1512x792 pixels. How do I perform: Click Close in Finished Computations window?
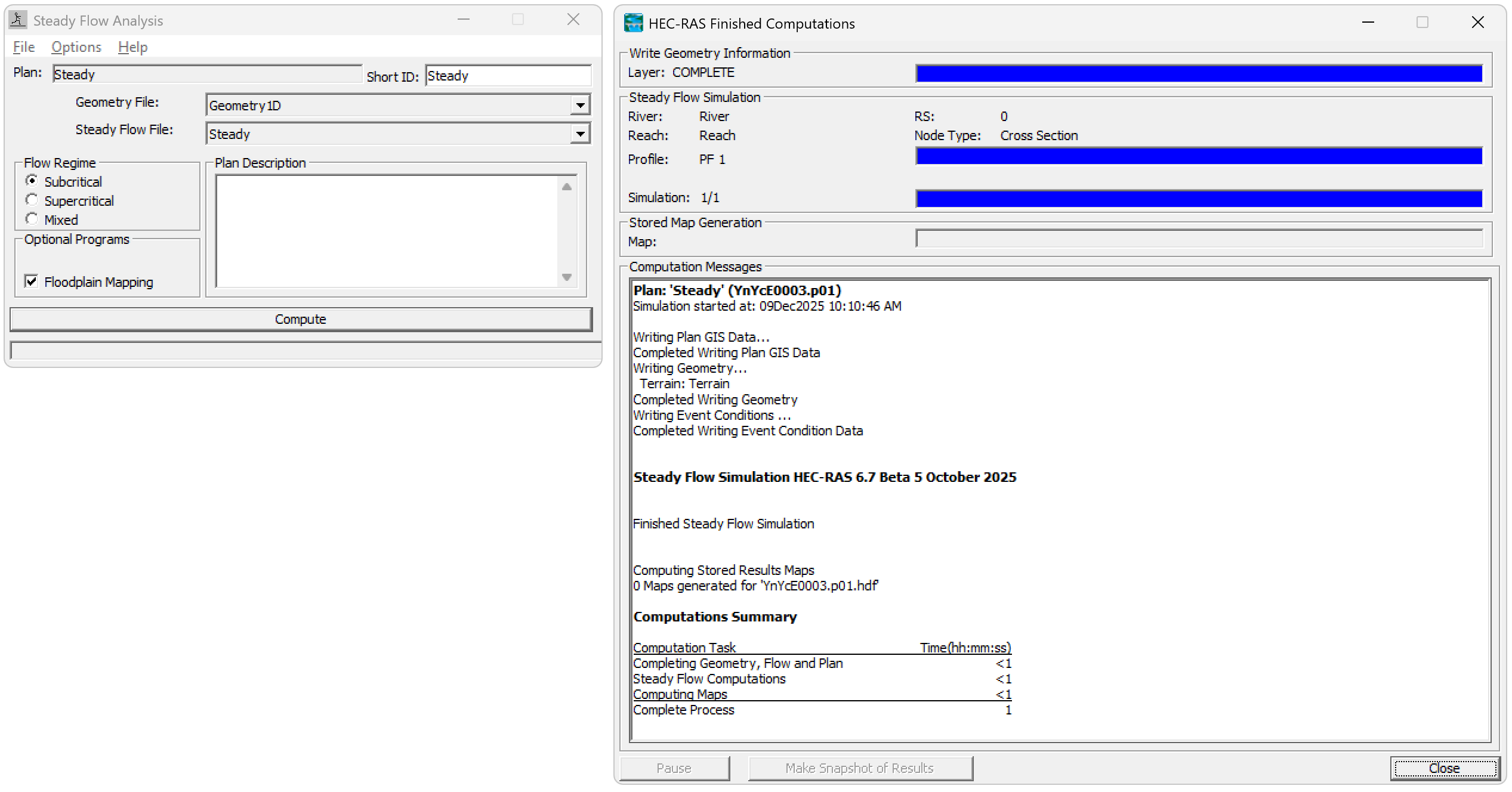pos(1445,768)
